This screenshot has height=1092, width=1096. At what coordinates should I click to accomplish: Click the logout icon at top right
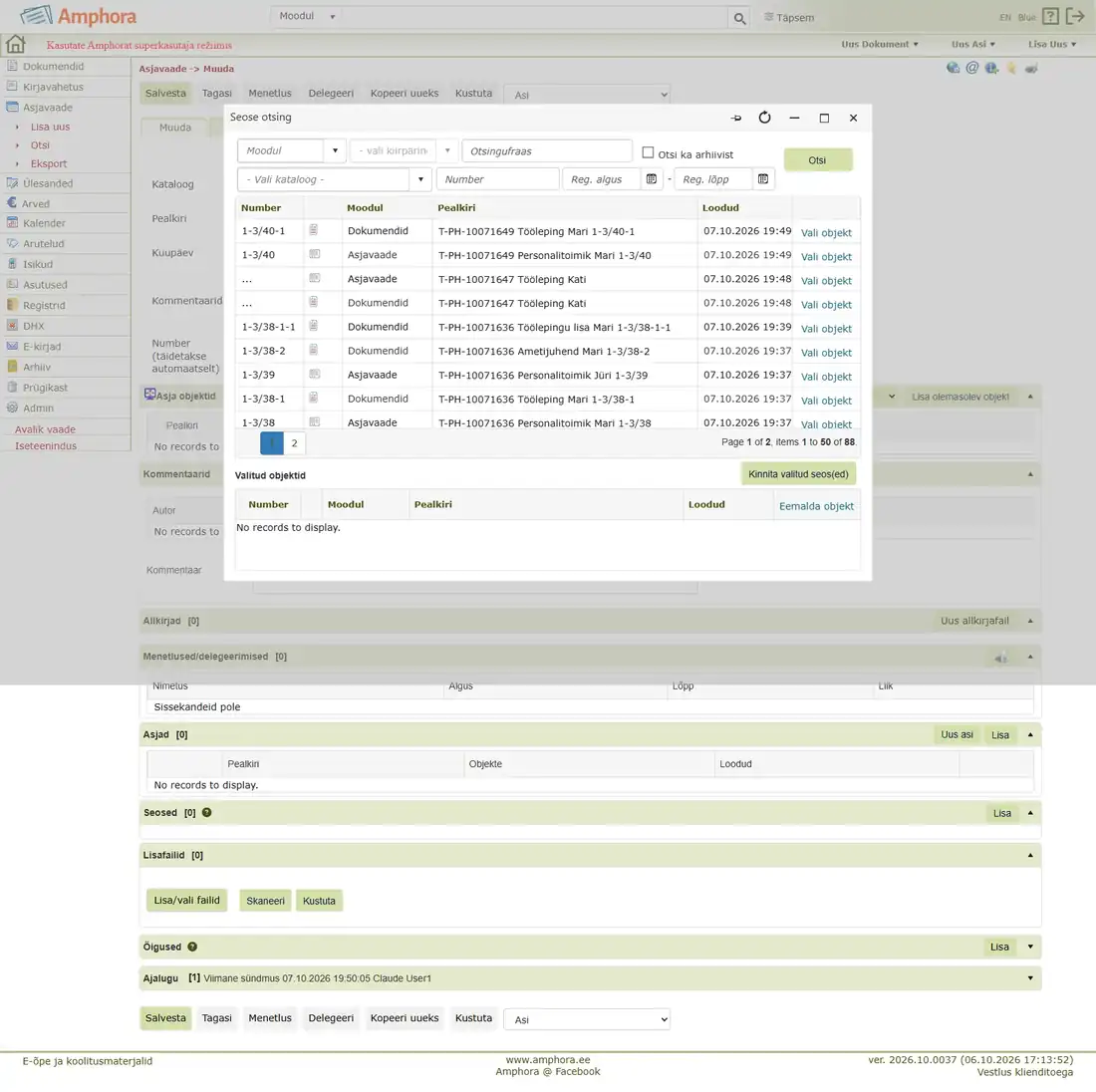[1075, 16]
